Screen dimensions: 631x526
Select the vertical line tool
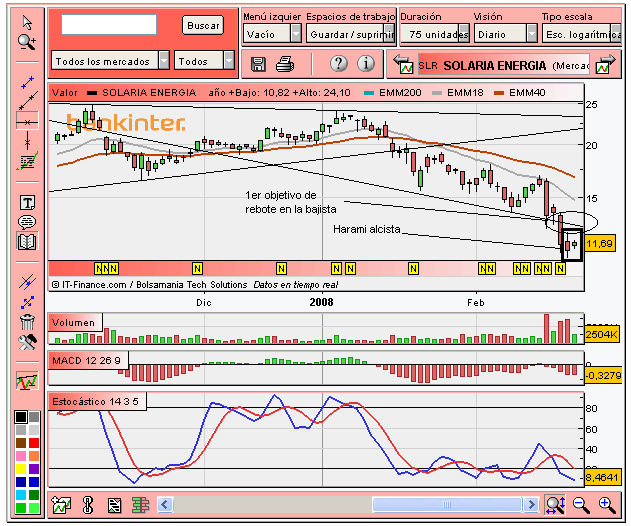pyautogui.click(x=27, y=141)
